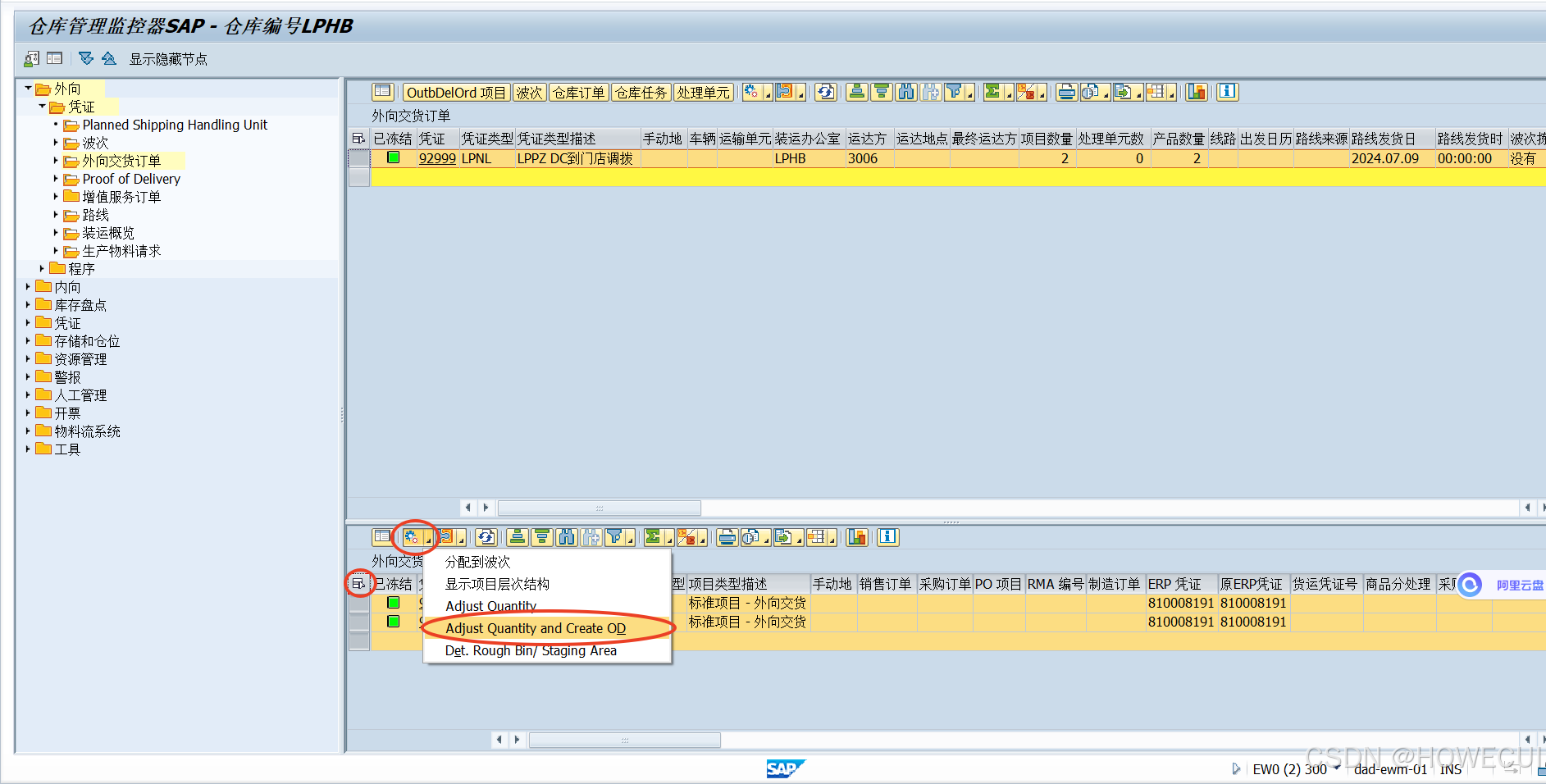Select the Planned Shipping Handling Unit node
This screenshot has width=1546, height=784.
point(175,125)
